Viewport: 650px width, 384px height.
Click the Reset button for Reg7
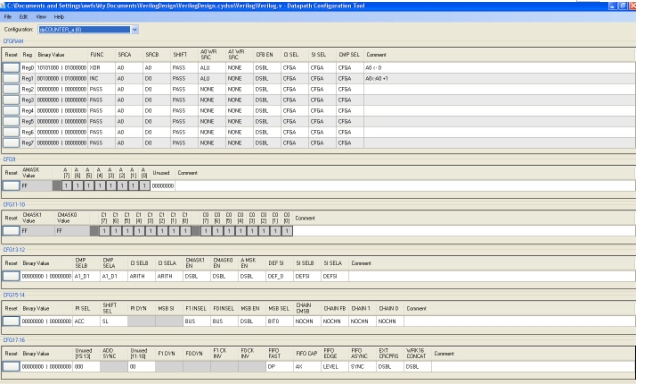[11, 143]
